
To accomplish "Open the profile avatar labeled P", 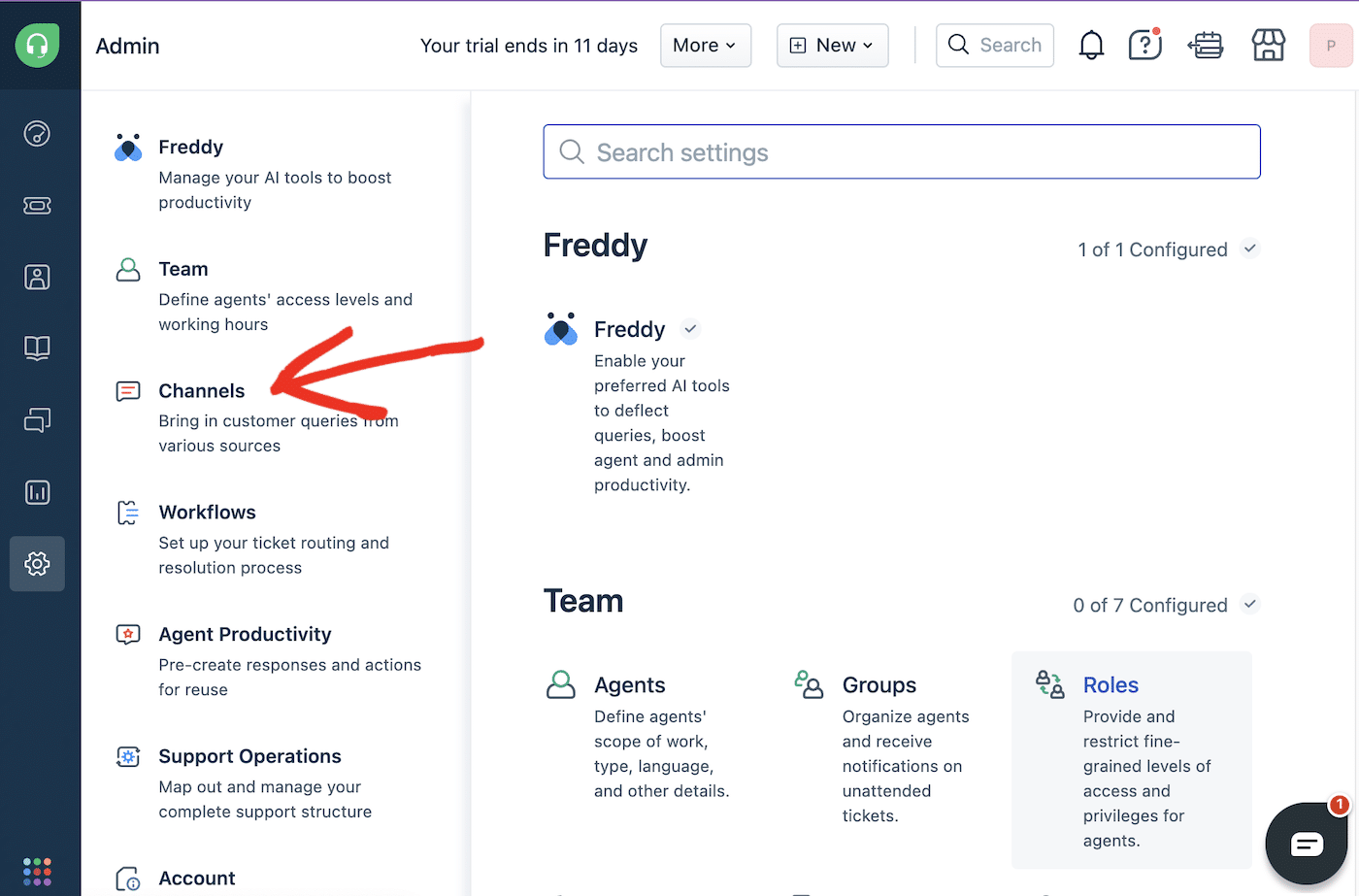I will point(1331,46).
